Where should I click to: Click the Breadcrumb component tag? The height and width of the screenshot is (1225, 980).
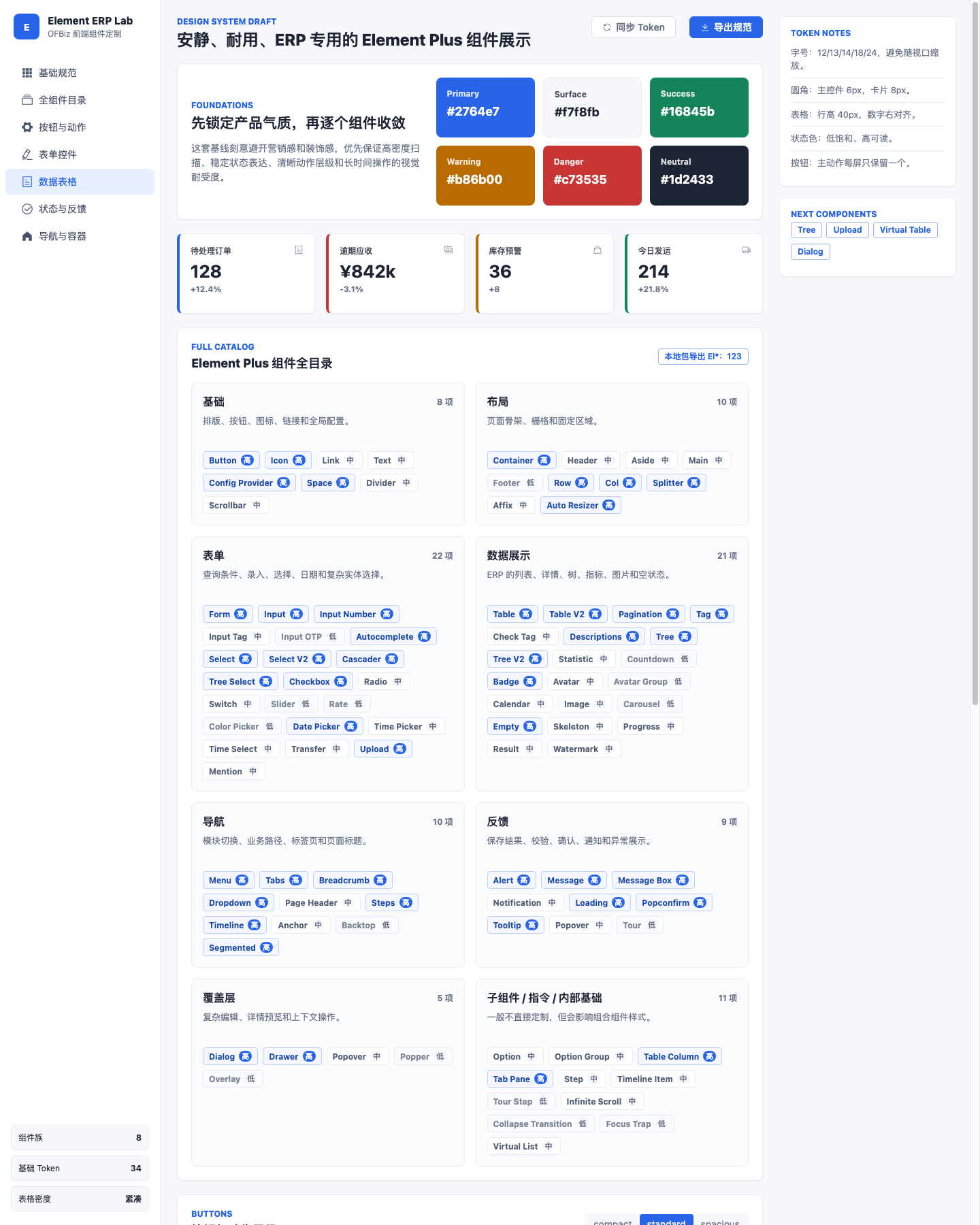click(x=353, y=881)
